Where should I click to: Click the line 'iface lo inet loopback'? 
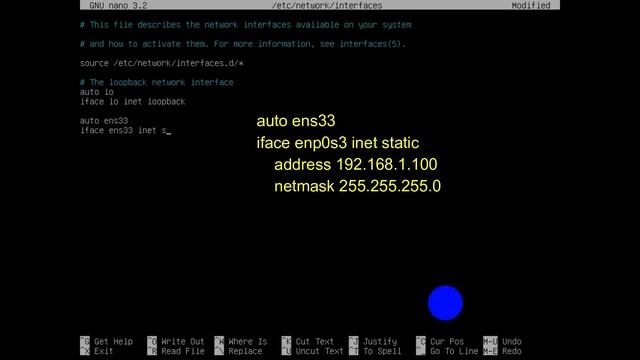click(133, 102)
